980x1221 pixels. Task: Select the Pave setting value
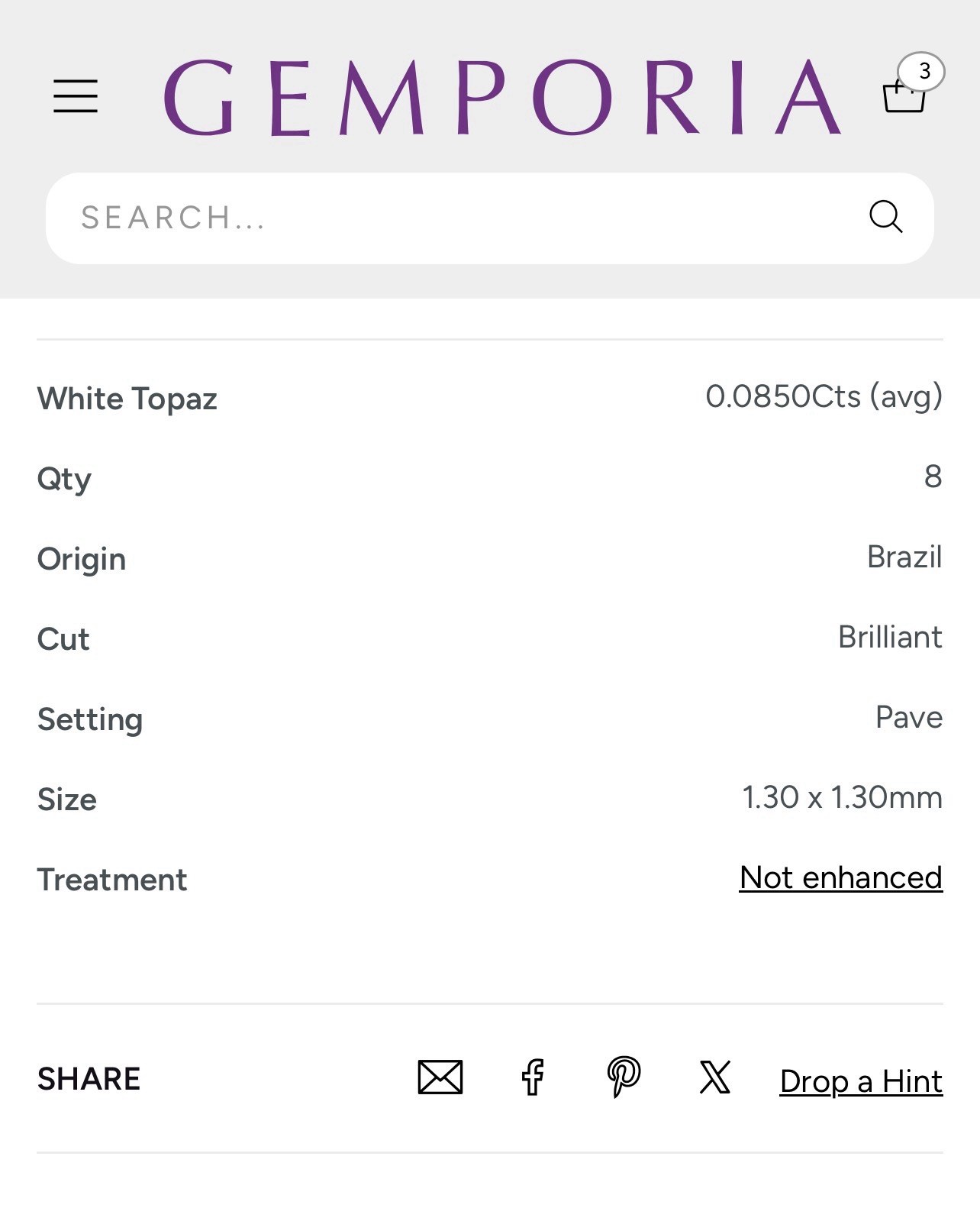tap(909, 717)
